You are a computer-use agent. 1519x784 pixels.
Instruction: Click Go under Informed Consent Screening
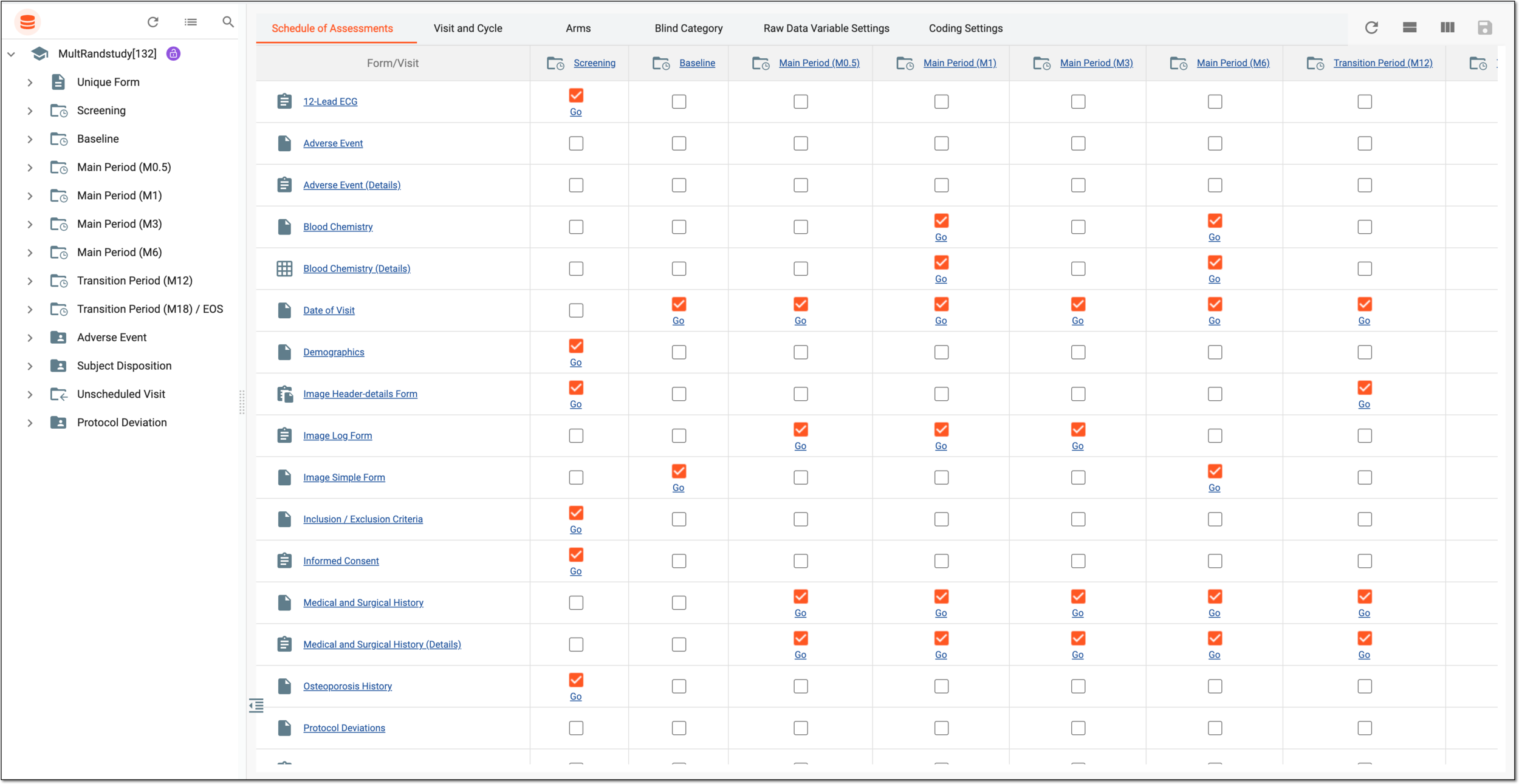[x=575, y=571]
